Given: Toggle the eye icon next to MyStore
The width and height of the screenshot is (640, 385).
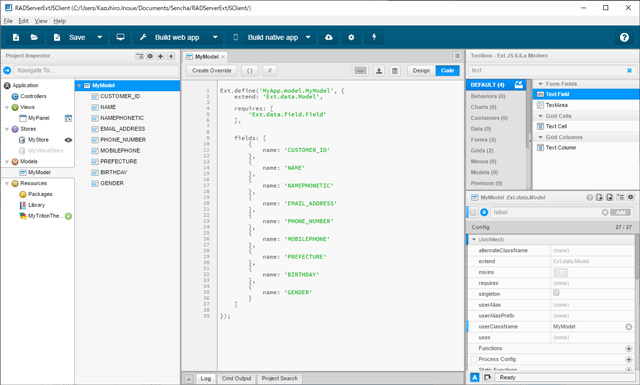Looking at the screenshot, I should point(68,140).
